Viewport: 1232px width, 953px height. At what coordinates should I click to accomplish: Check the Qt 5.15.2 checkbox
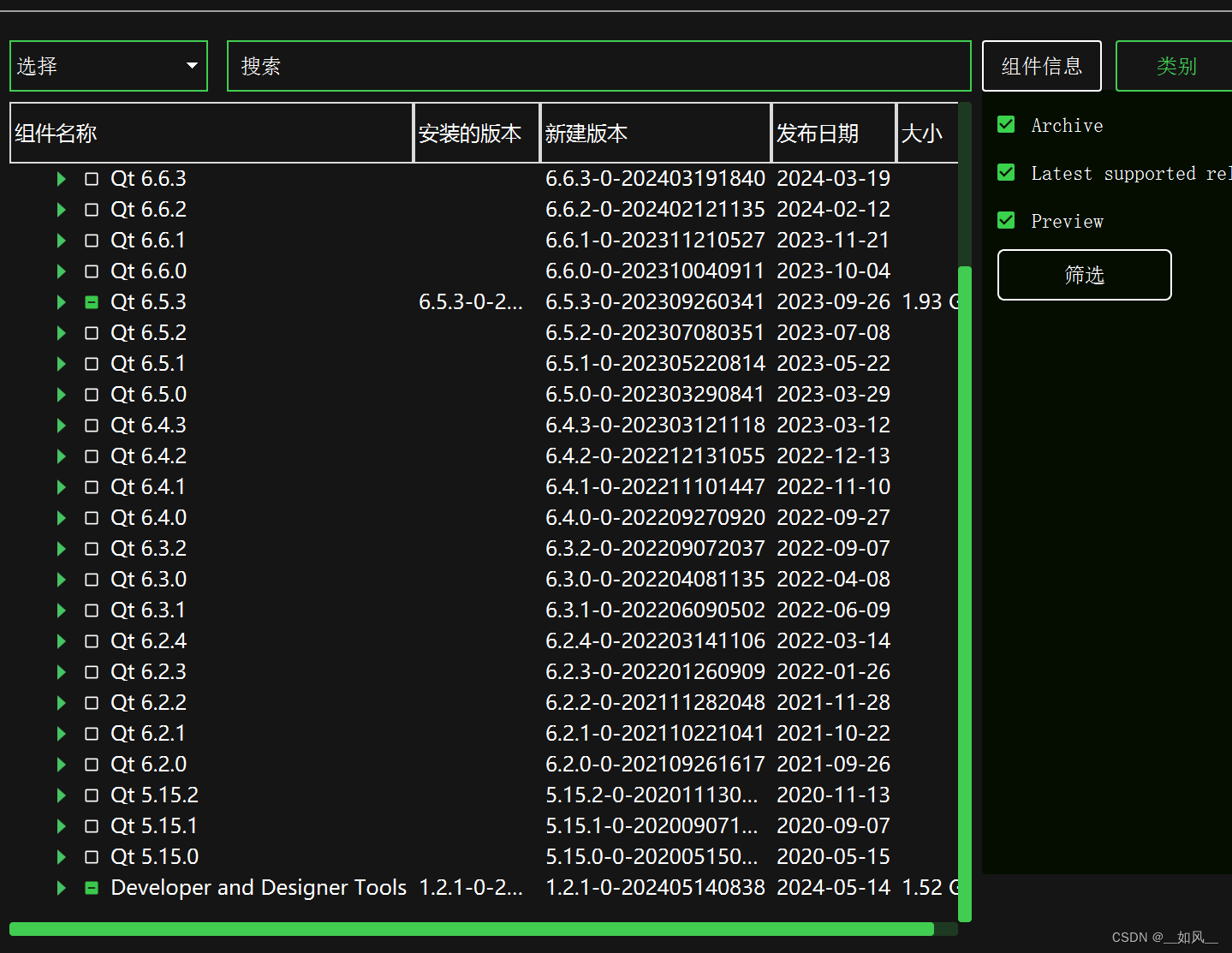point(92,795)
